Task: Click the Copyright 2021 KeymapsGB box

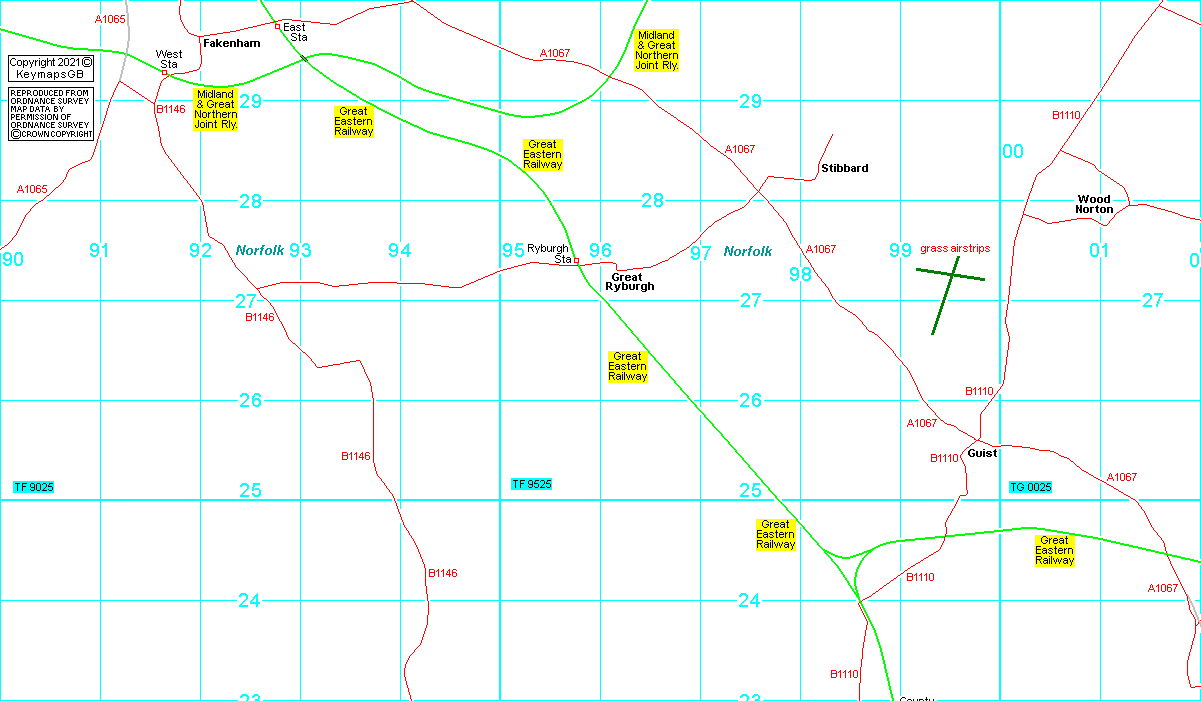Action: pos(50,68)
